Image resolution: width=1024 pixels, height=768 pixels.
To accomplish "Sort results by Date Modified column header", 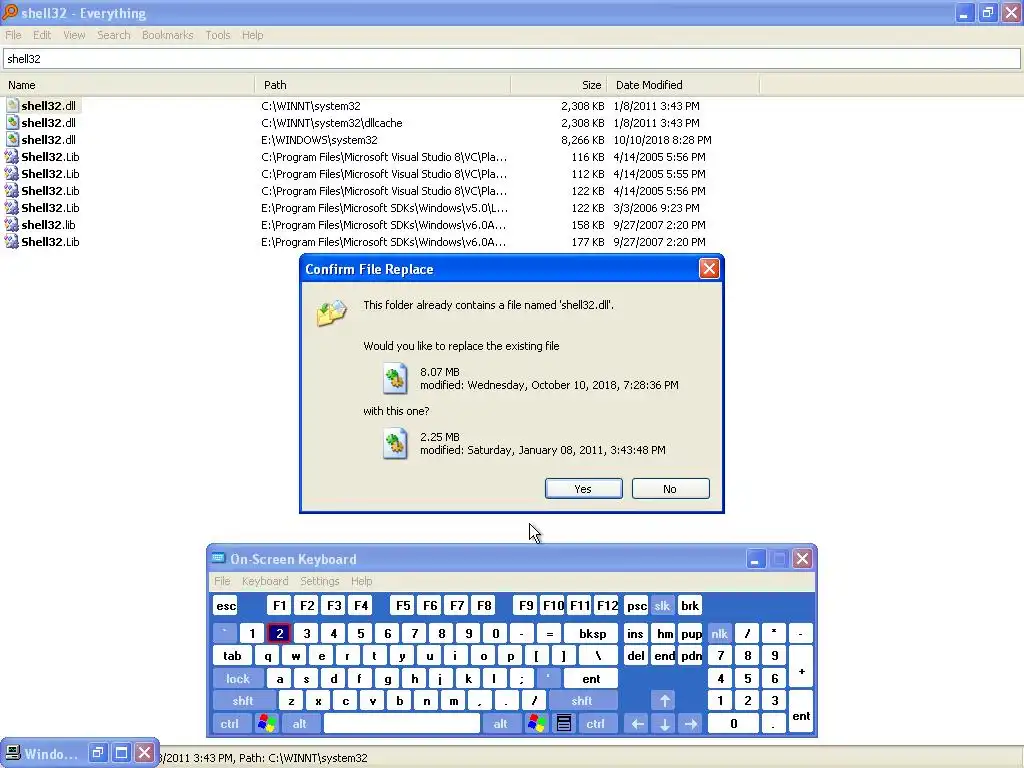I will 683,85.
